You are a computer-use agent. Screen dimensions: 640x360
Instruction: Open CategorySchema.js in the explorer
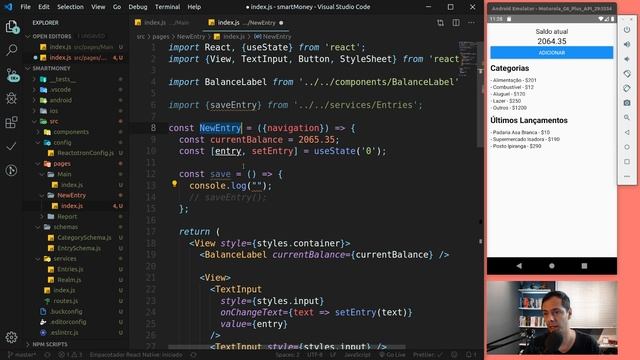tap(84, 238)
